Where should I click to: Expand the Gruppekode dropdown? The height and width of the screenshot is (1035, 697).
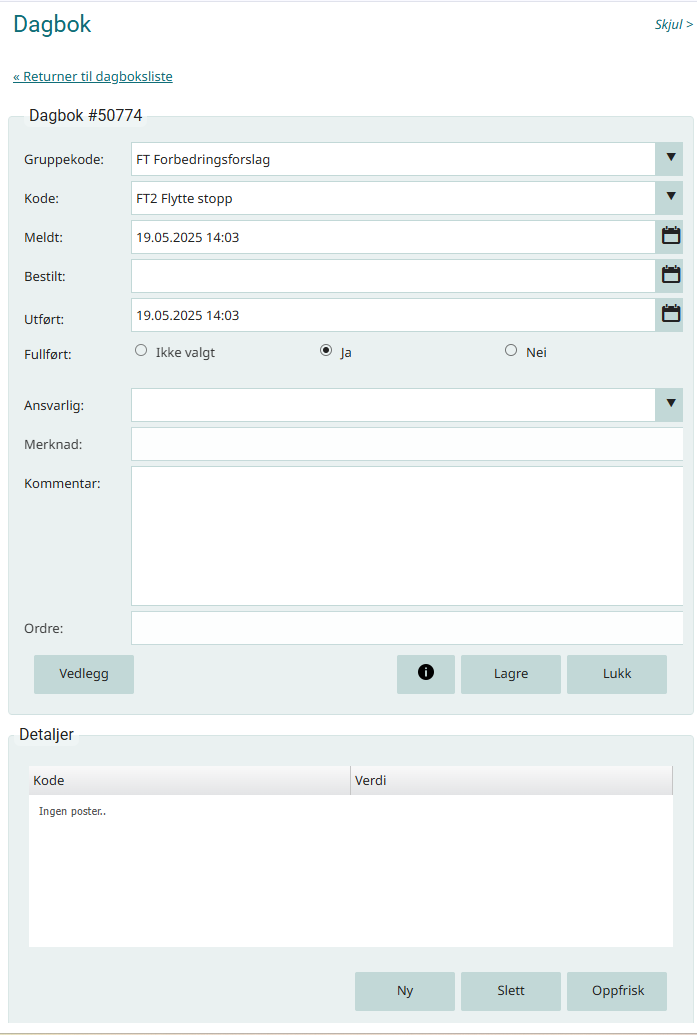(670, 159)
